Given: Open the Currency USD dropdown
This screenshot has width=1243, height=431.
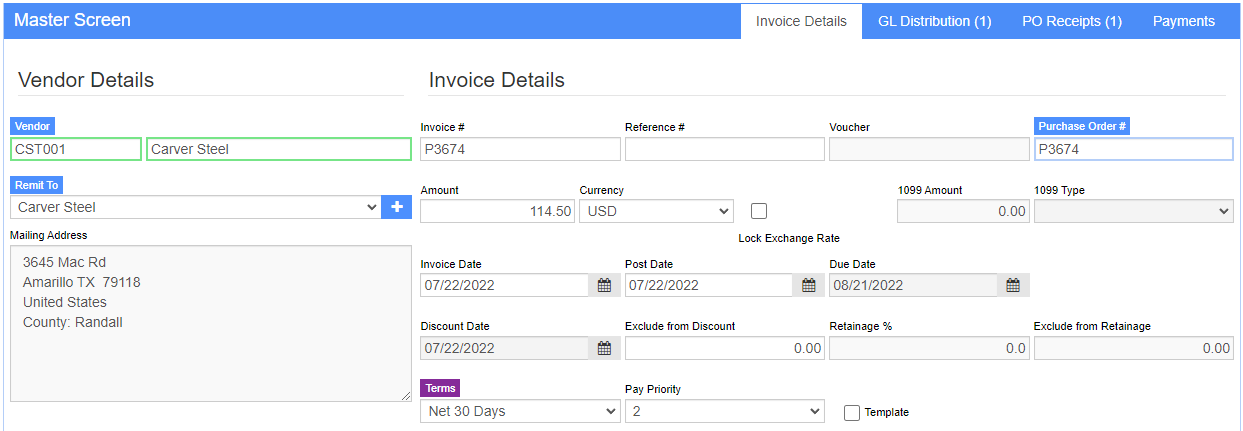Looking at the screenshot, I should (x=657, y=211).
